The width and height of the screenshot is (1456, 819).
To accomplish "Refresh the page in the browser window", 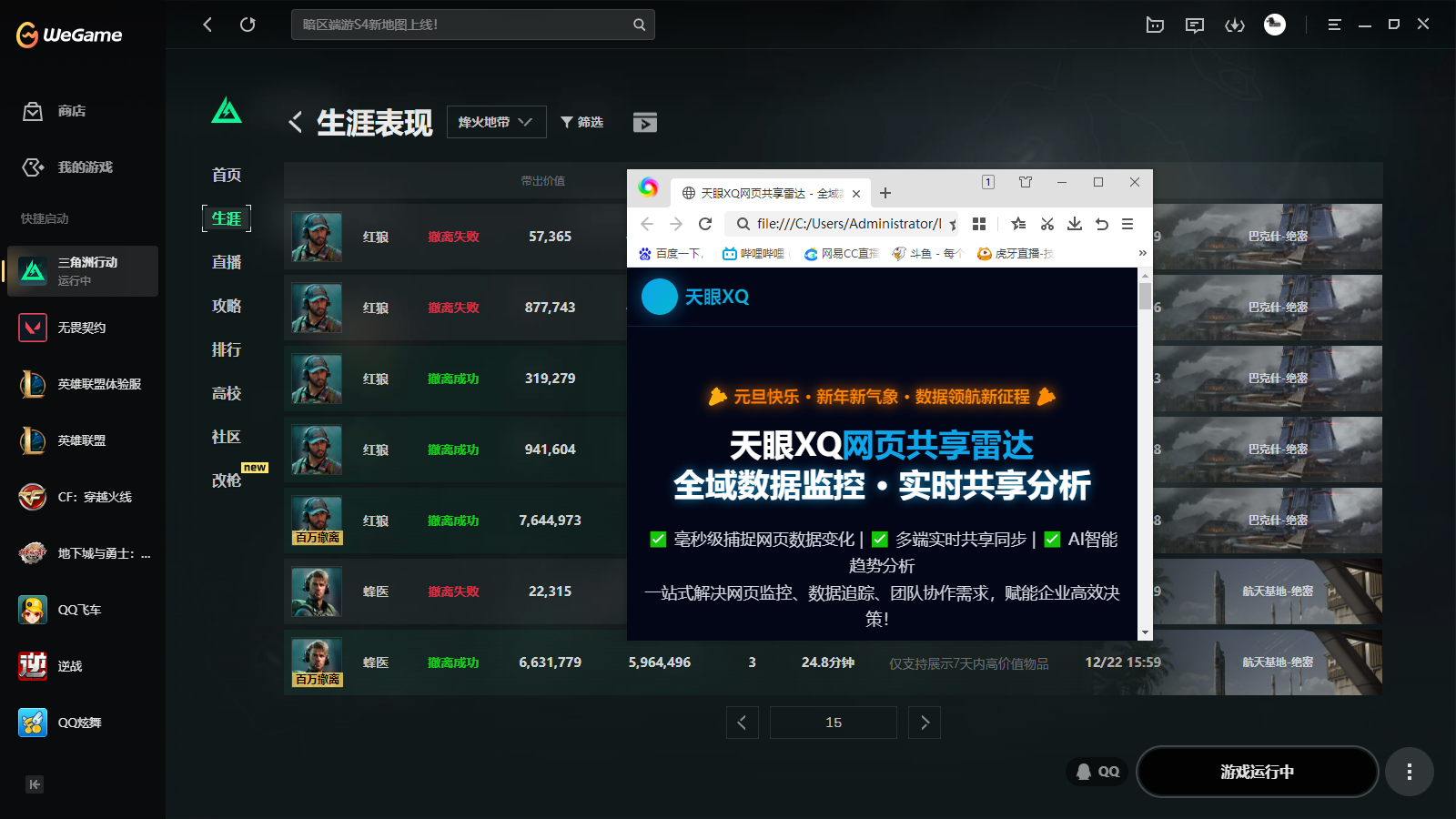I will tap(706, 224).
